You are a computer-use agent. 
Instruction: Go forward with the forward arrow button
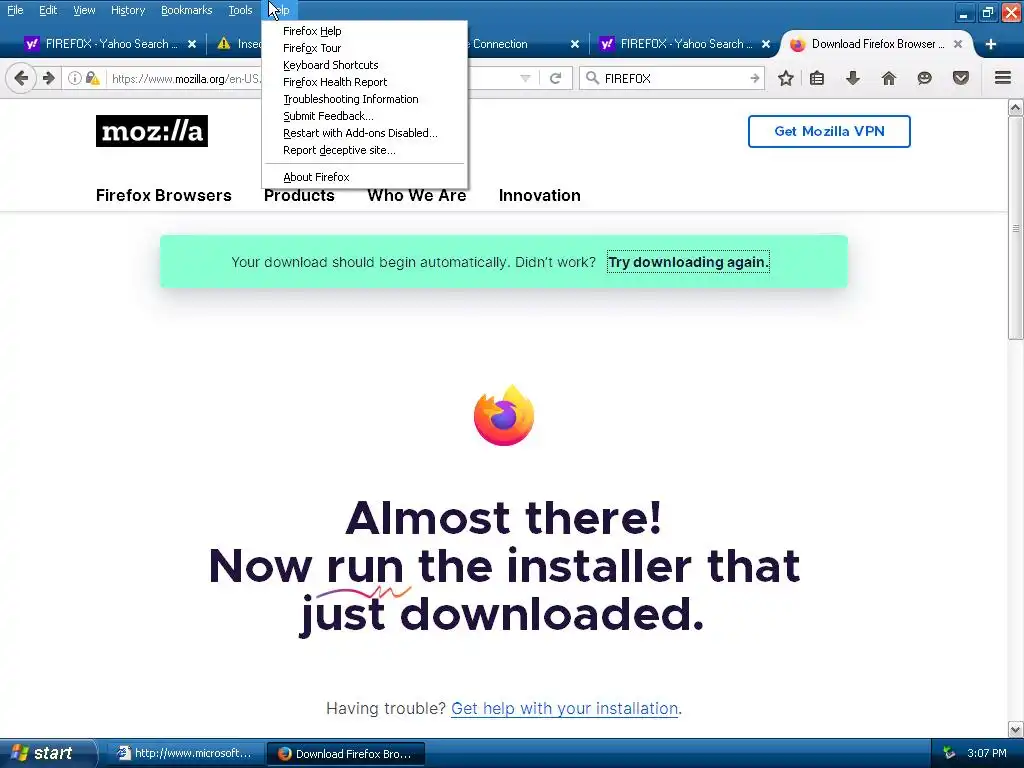[x=48, y=78]
